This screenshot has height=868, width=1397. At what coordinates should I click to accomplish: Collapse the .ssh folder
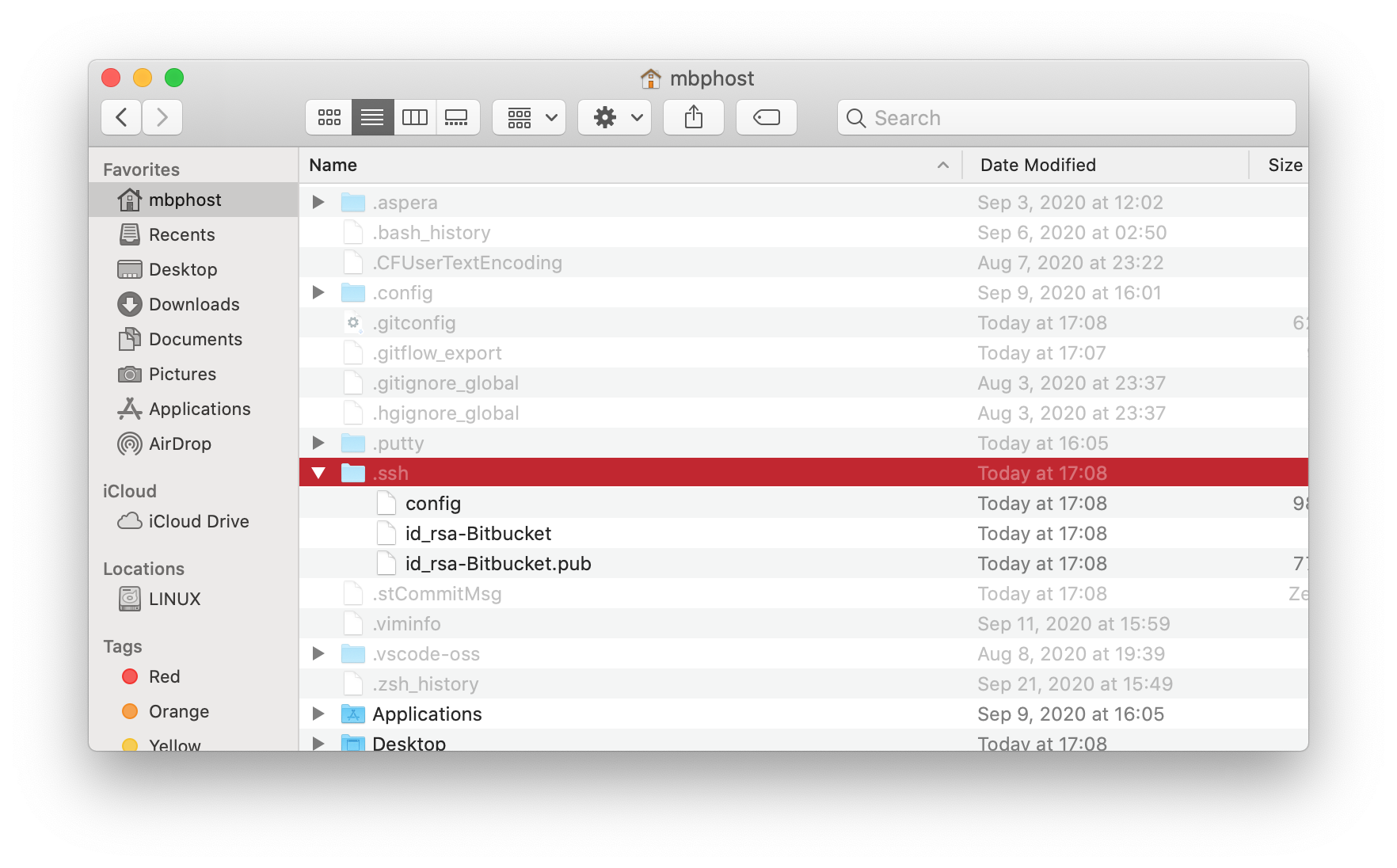click(318, 473)
